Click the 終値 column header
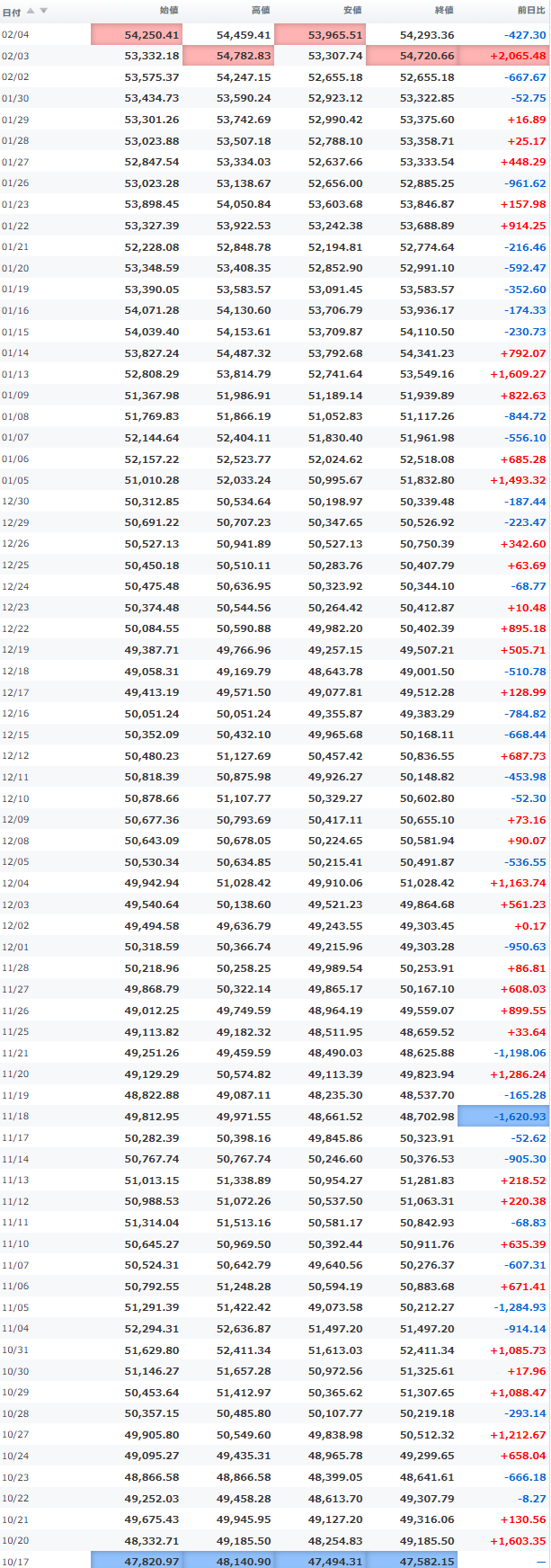 [x=444, y=11]
